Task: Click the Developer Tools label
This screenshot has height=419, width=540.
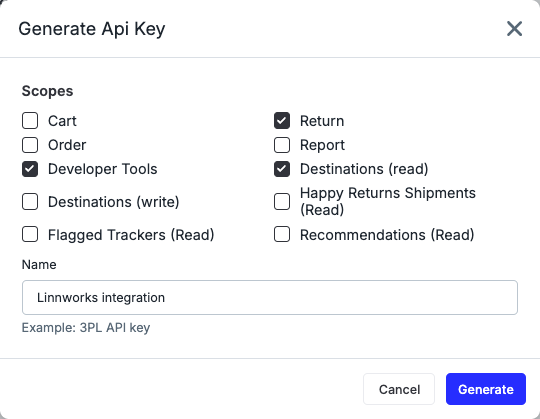Action: (103, 169)
